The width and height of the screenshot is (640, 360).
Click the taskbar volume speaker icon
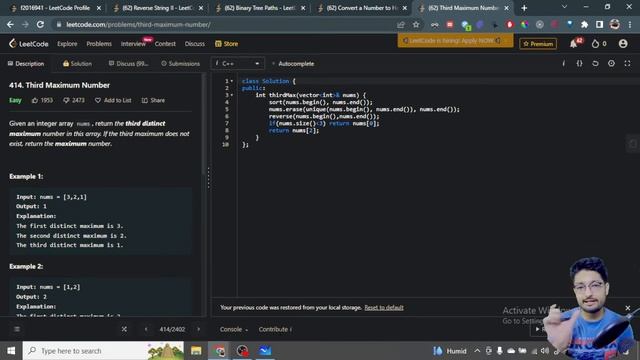[x=544, y=351]
